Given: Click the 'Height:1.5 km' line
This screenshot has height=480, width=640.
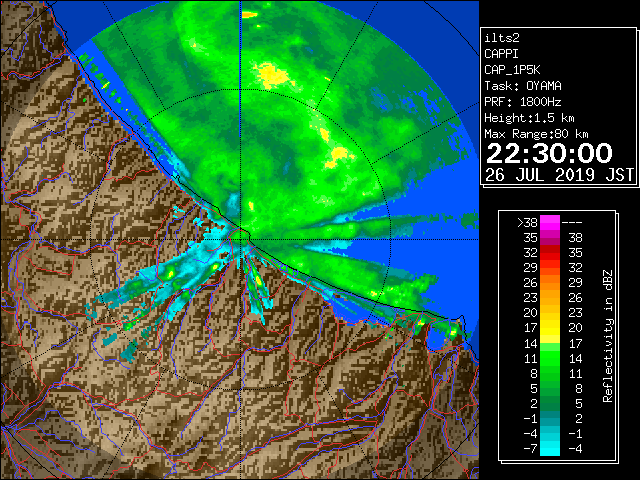Looking at the screenshot, I should point(529,118).
